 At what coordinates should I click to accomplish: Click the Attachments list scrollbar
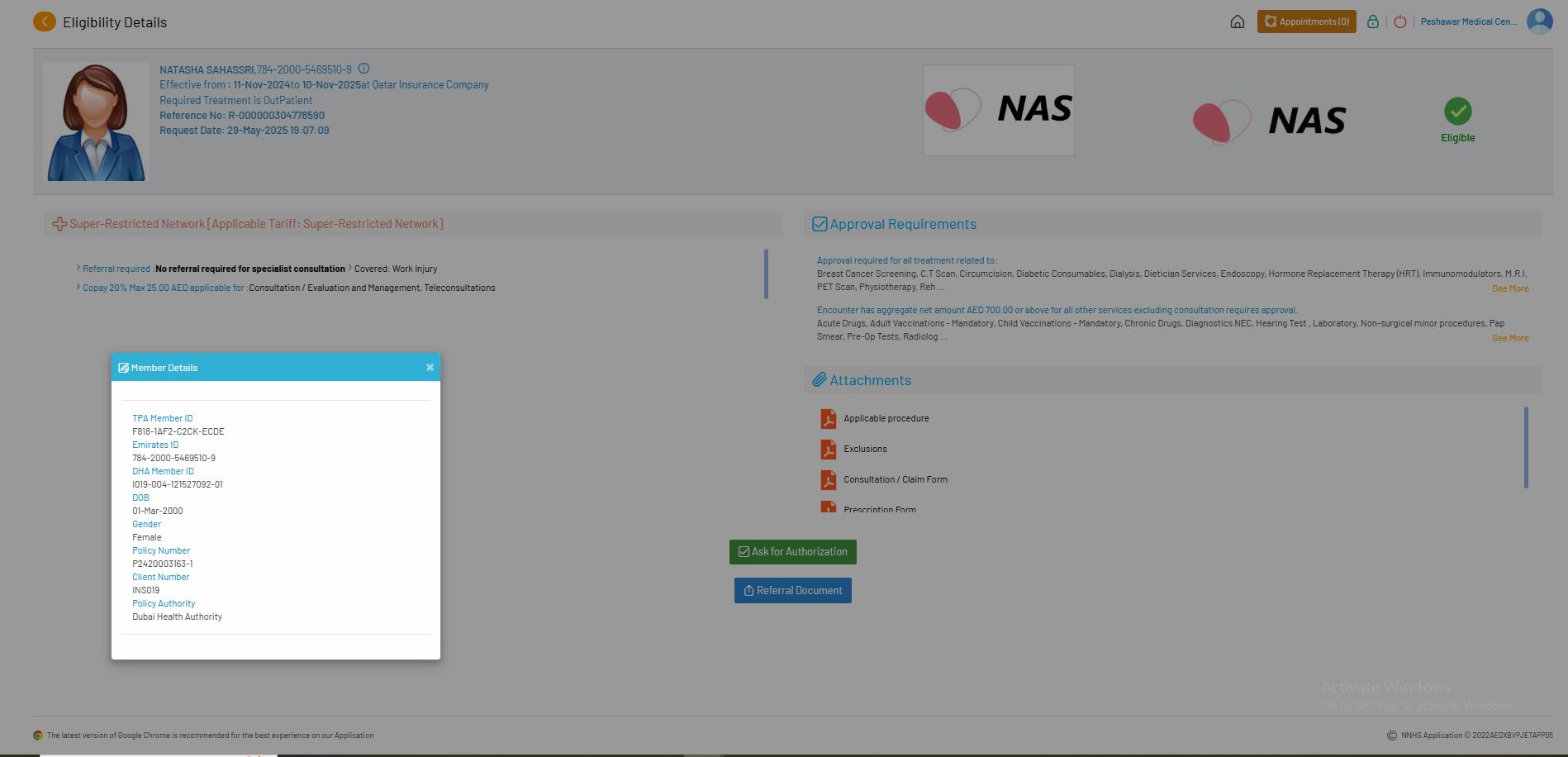(x=1525, y=446)
